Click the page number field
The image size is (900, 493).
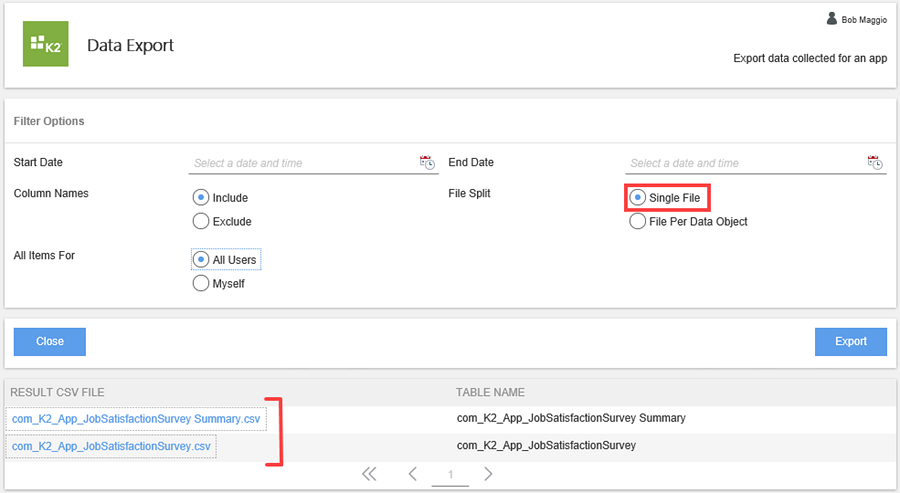(x=450, y=475)
